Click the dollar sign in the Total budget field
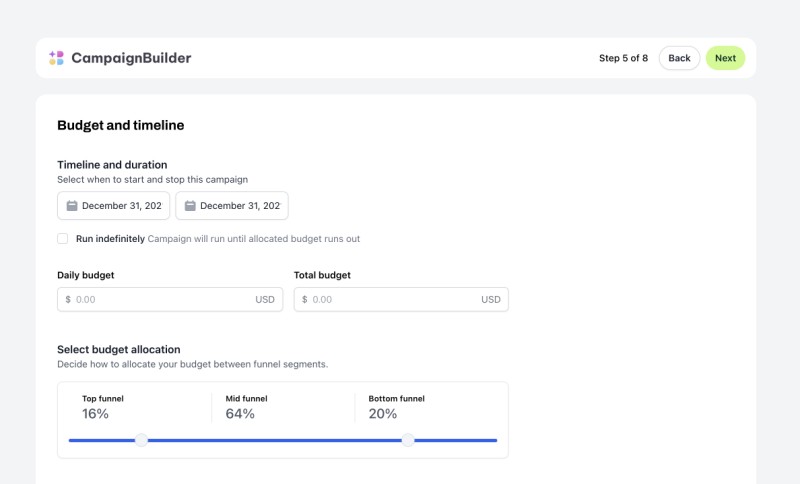 (305, 299)
